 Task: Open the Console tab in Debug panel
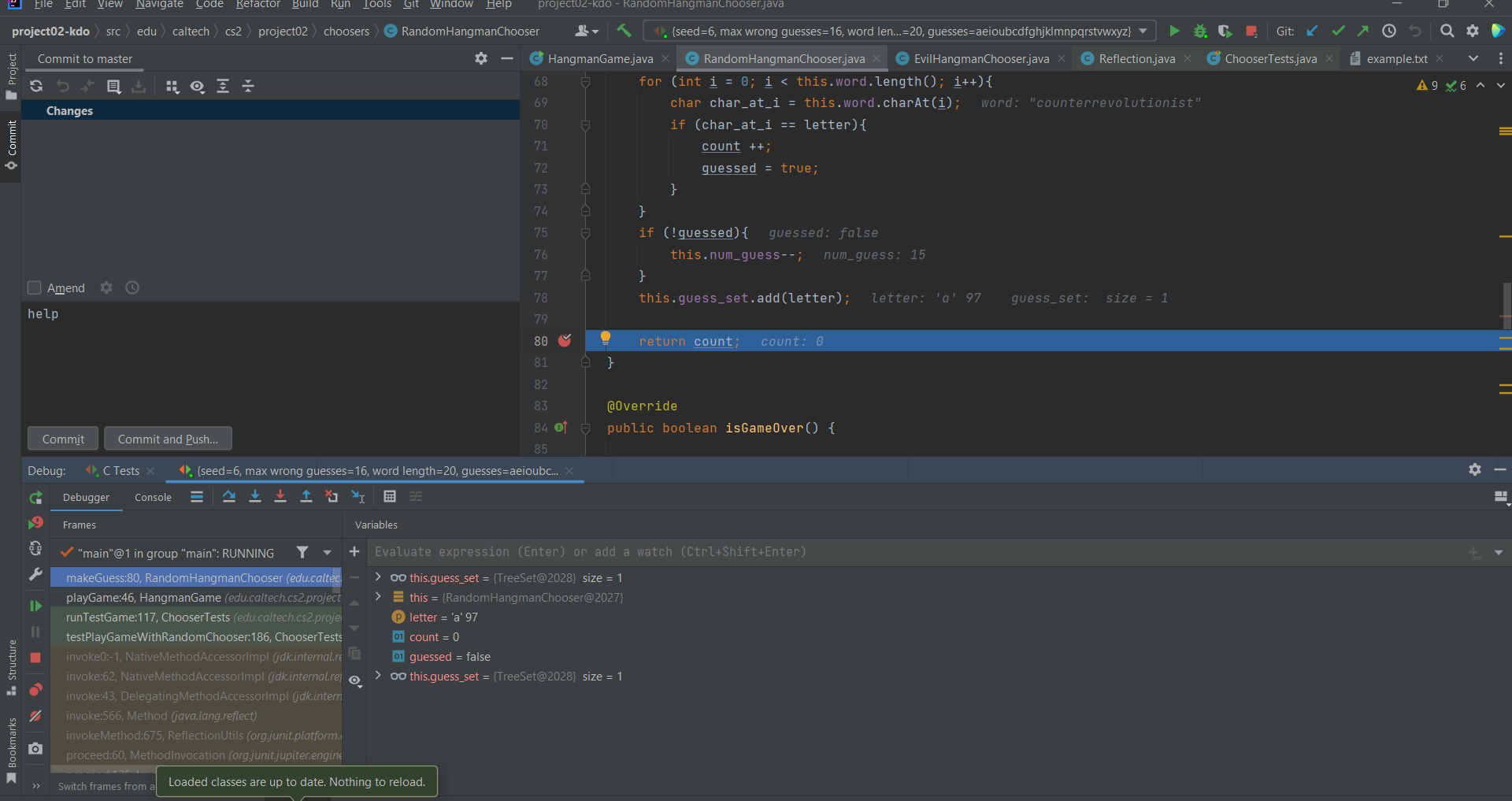(x=153, y=497)
